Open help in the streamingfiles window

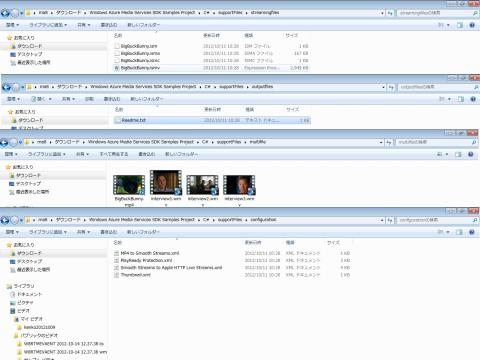pos(472,25)
